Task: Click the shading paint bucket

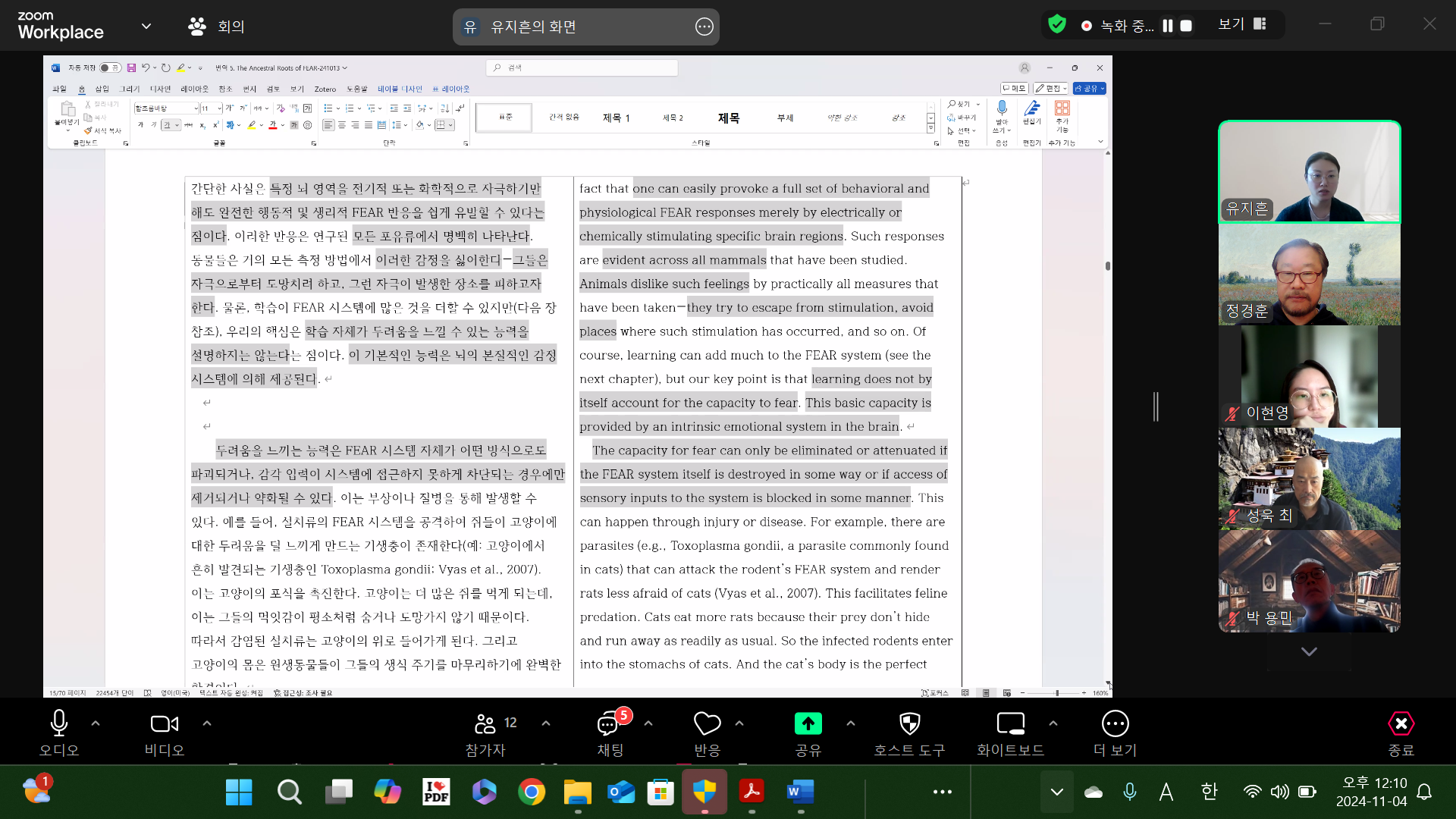Action: [x=419, y=125]
